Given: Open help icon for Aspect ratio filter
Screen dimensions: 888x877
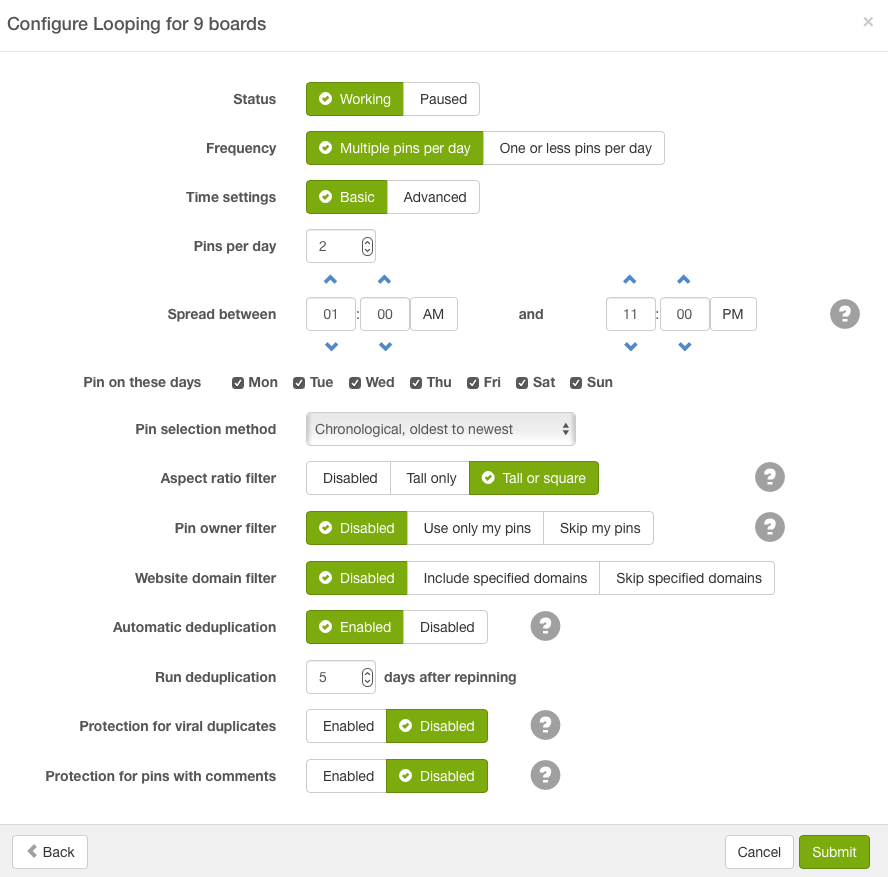Looking at the screenshot, I should coord(770,477).
